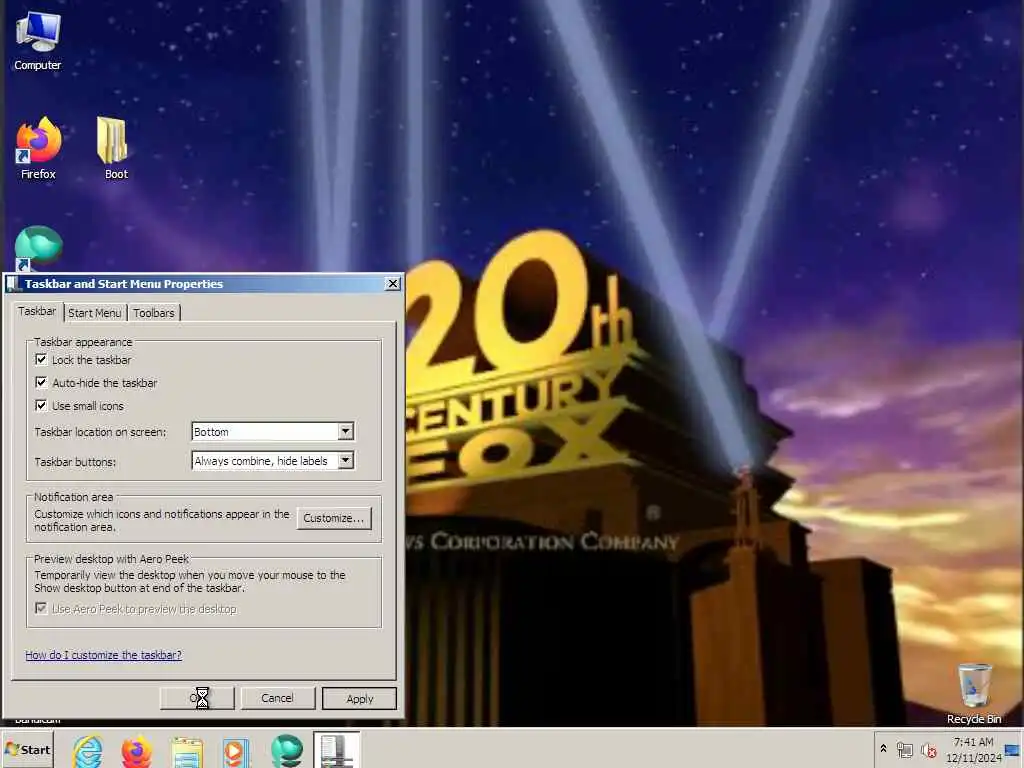
Task: Click the Customize... button
Action: [x=334, y=518]
